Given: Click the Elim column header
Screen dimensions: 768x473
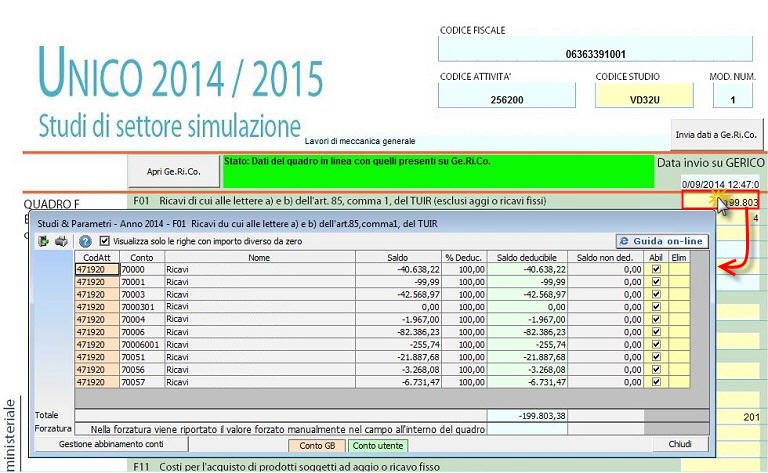Looking at the screenshot, I should (x=679, y=257).
